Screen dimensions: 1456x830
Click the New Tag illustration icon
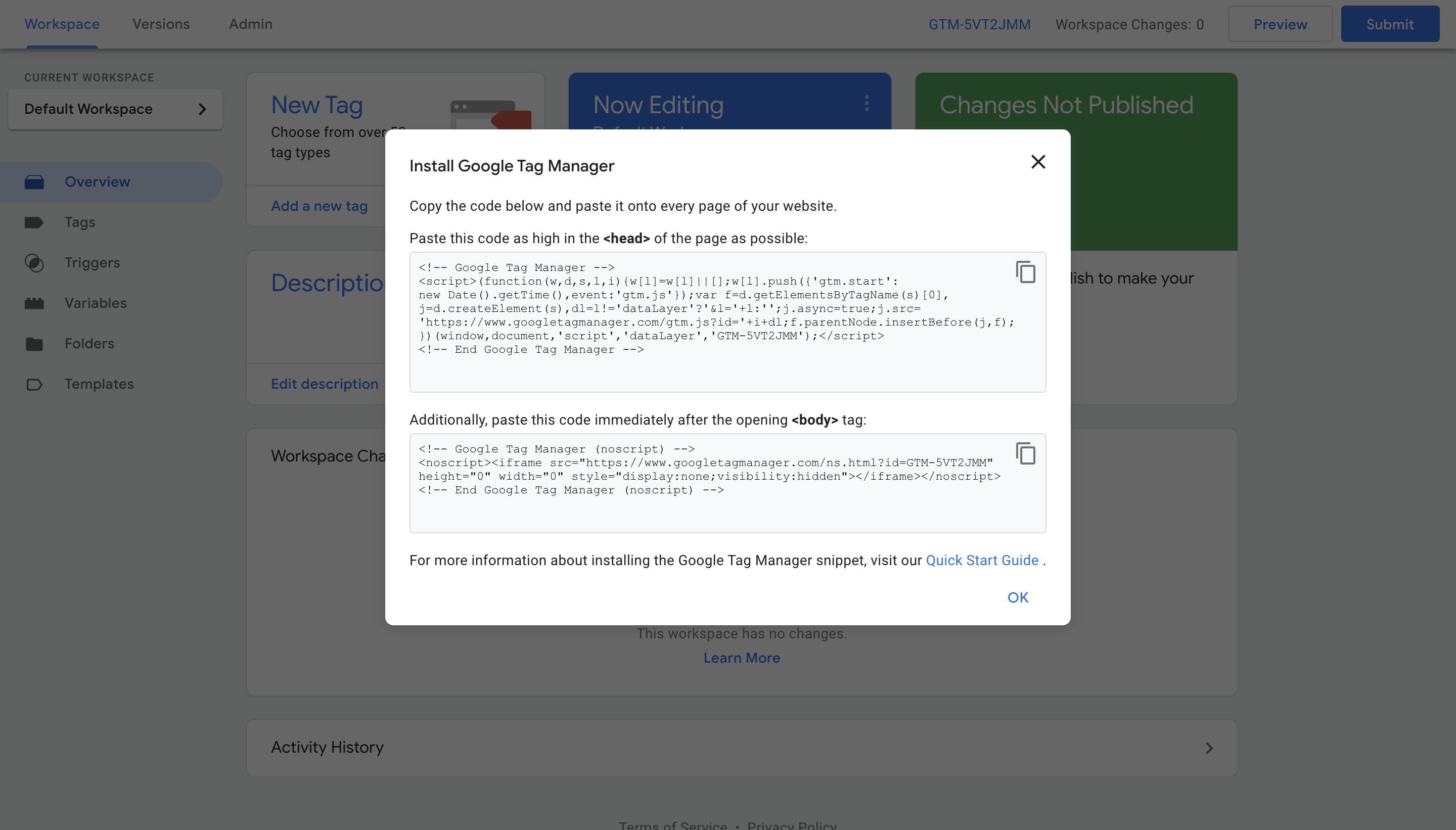click(490, 115)
